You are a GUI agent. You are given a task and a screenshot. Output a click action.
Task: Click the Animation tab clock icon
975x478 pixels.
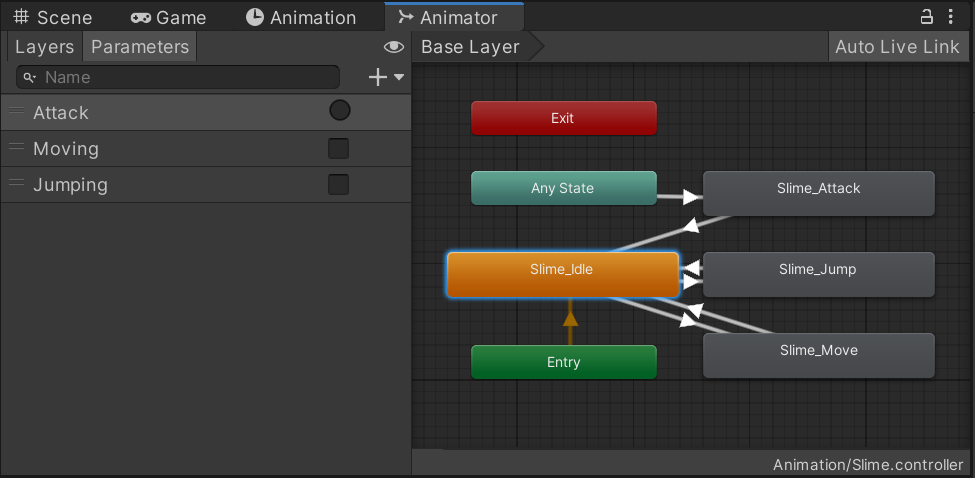point(255,17)
